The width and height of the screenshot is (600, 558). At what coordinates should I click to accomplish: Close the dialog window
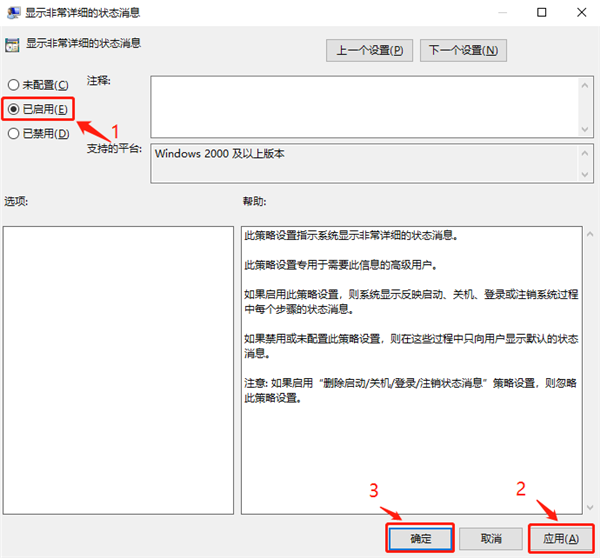(582, 13)
